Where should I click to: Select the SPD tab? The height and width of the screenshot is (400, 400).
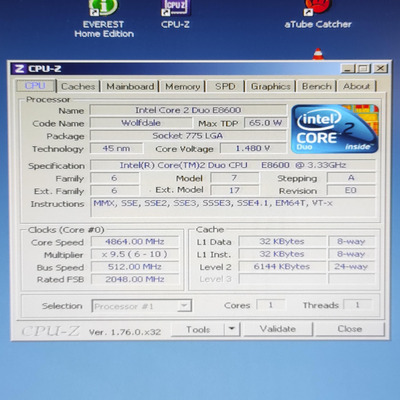[x=225, y=86]
